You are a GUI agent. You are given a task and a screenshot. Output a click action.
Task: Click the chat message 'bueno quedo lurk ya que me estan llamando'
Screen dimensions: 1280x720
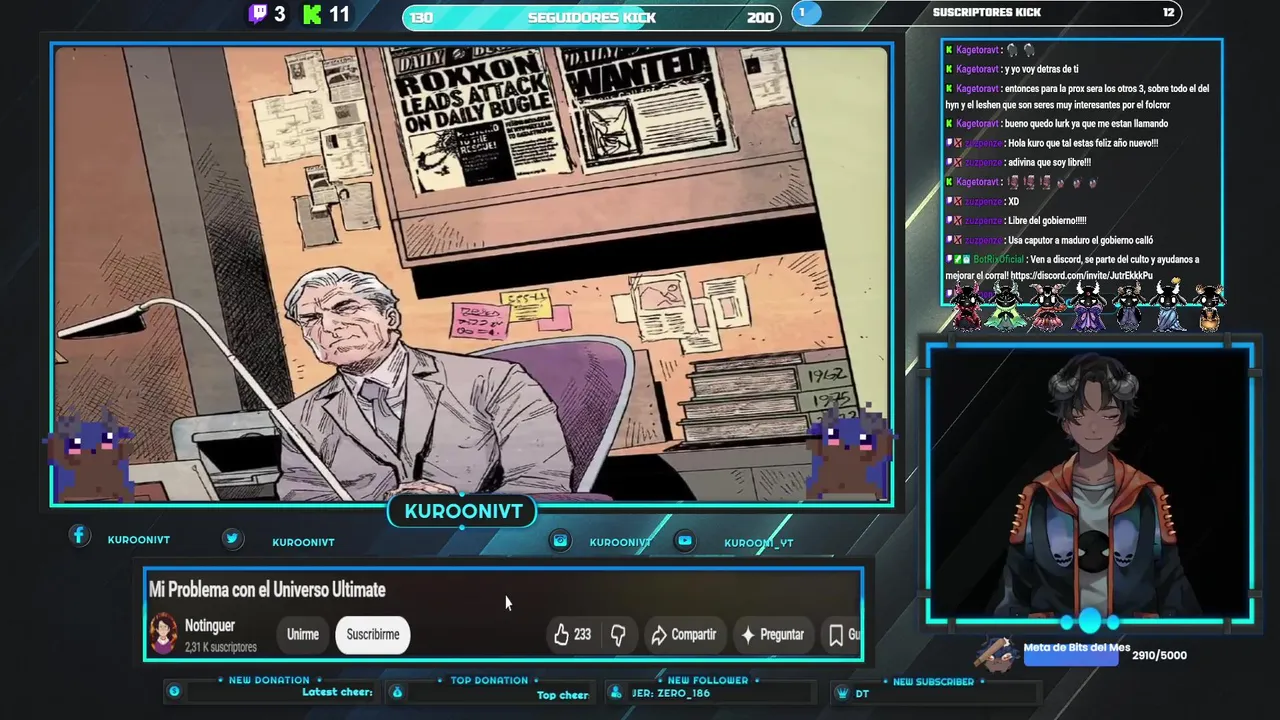[1086, 124]
